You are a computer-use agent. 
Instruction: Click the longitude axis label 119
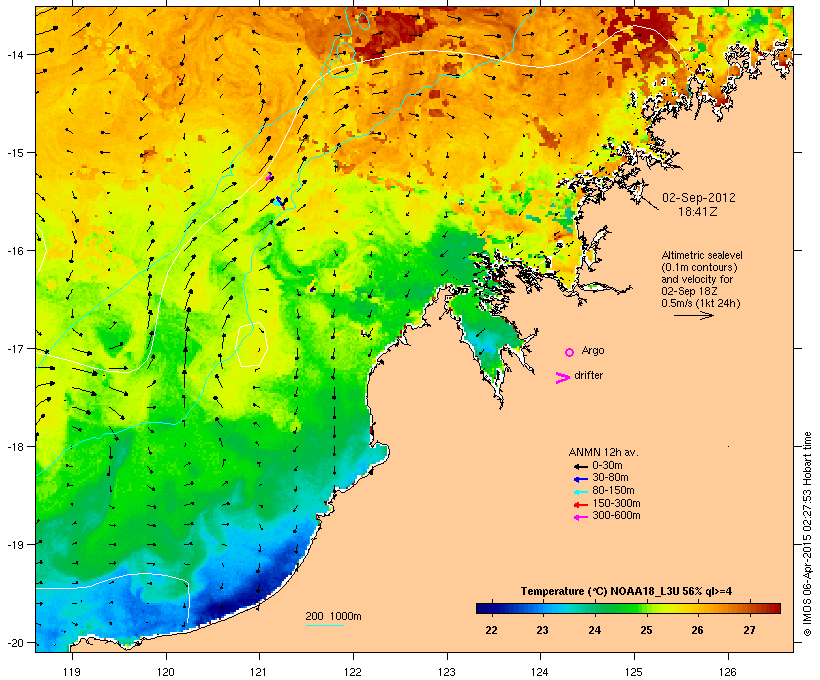[72, 672]
